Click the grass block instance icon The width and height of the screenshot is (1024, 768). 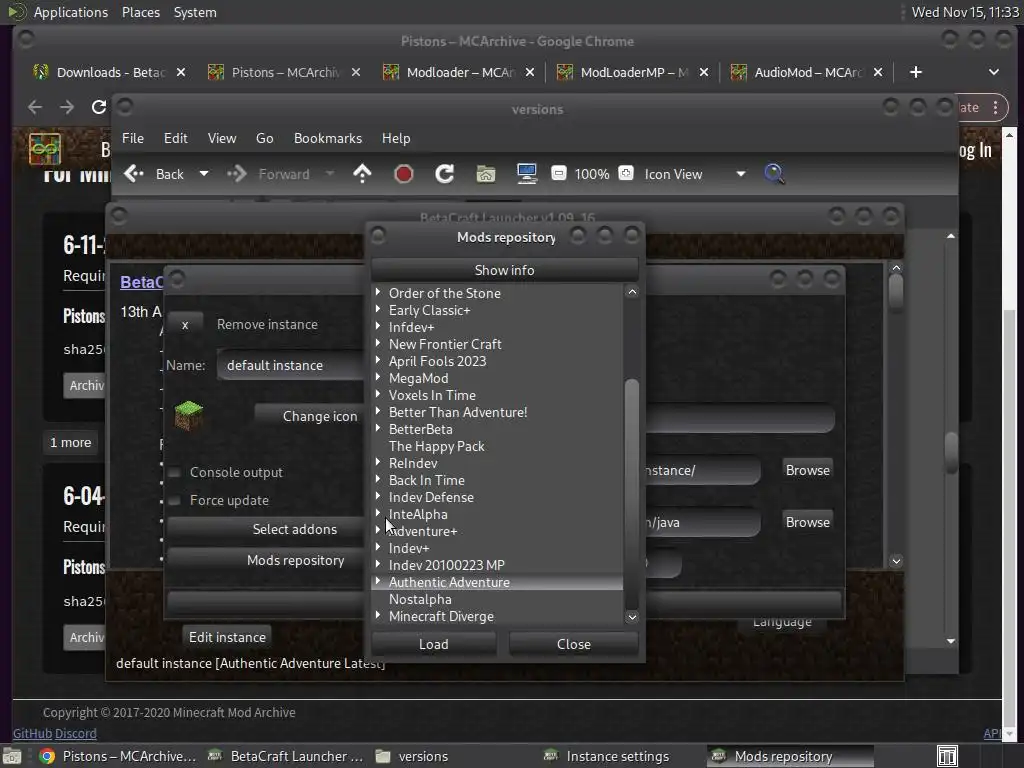tap(189, 416)
